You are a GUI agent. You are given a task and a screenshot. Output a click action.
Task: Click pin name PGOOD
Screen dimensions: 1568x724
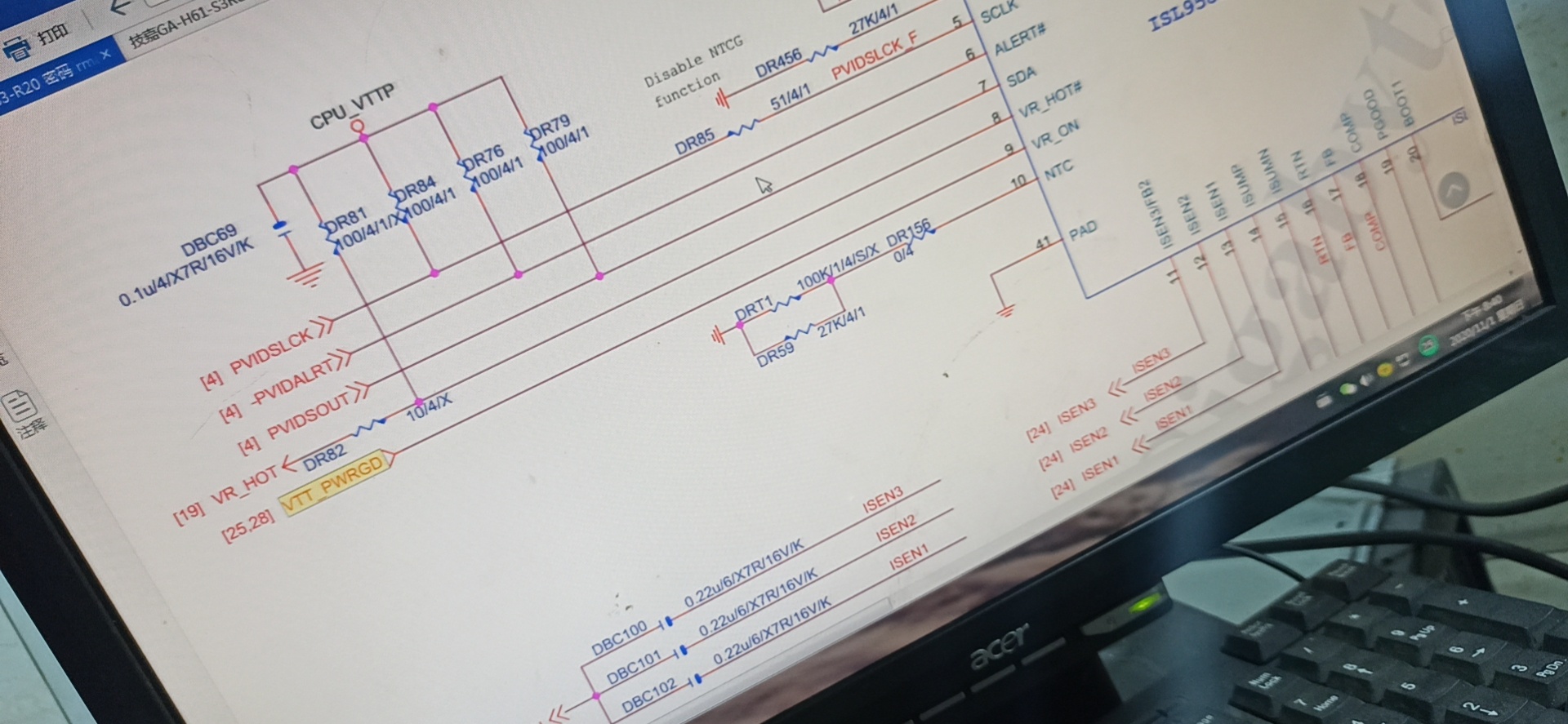point(1374,114)
